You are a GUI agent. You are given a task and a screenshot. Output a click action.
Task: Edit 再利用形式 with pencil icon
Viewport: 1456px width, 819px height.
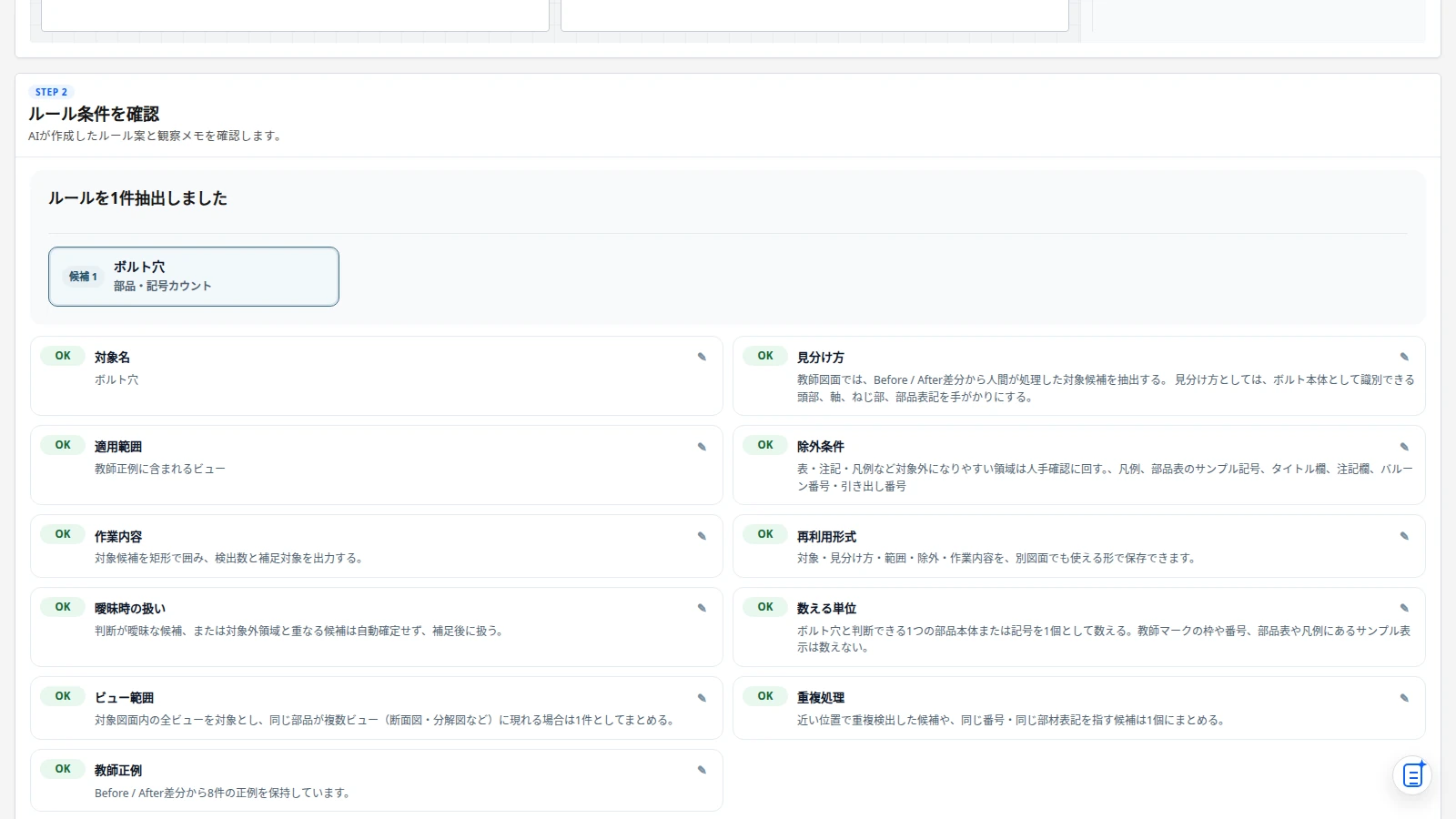tap(1404, 536)
